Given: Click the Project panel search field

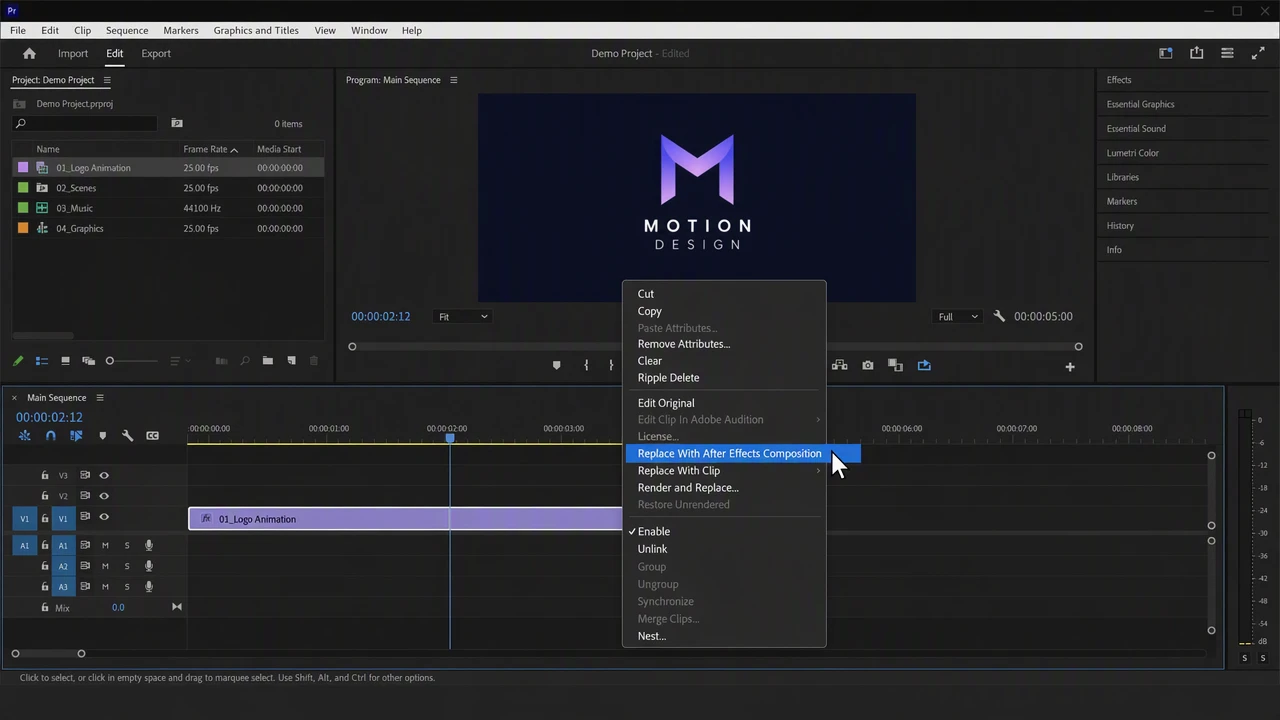Looking at the screenshot, I should tap(85, 124).
